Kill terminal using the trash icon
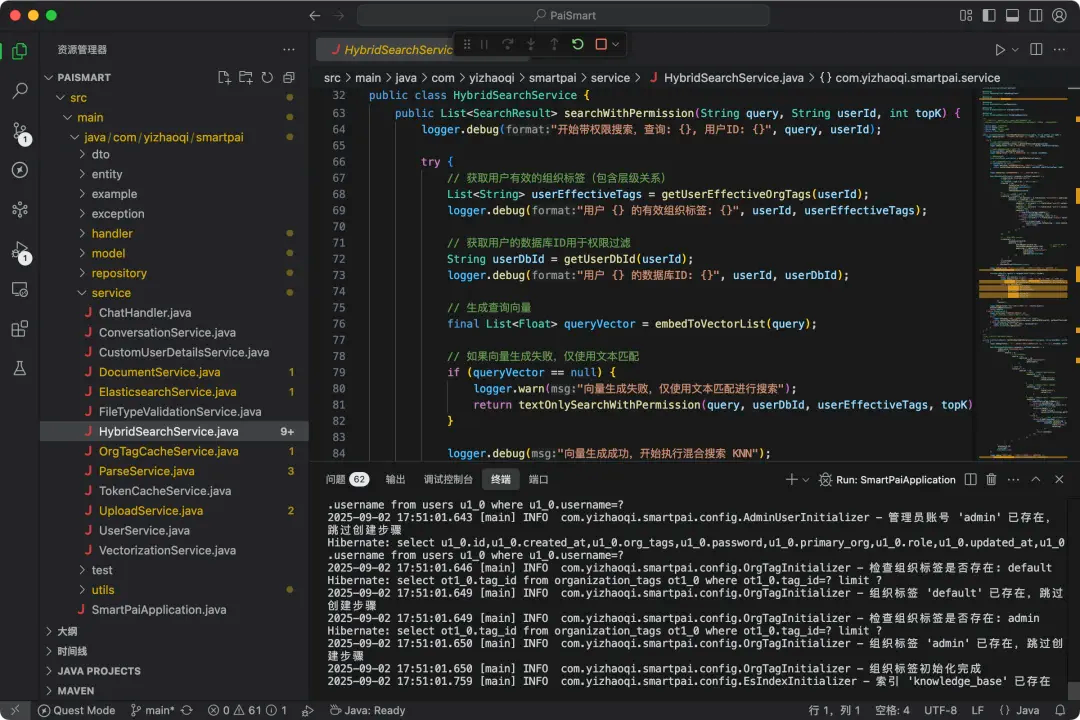The width and height of the screenshot is (1080, 720). [991, 480]
